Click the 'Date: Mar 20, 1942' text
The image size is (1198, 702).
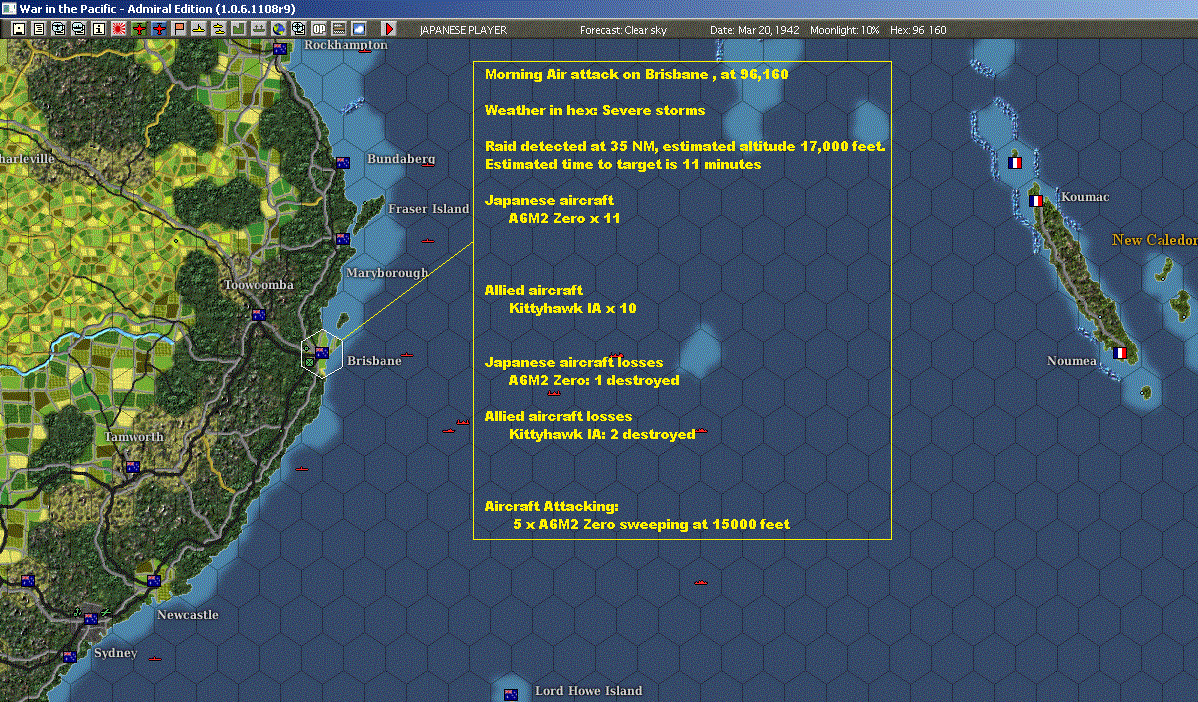[x=755, y=30]
